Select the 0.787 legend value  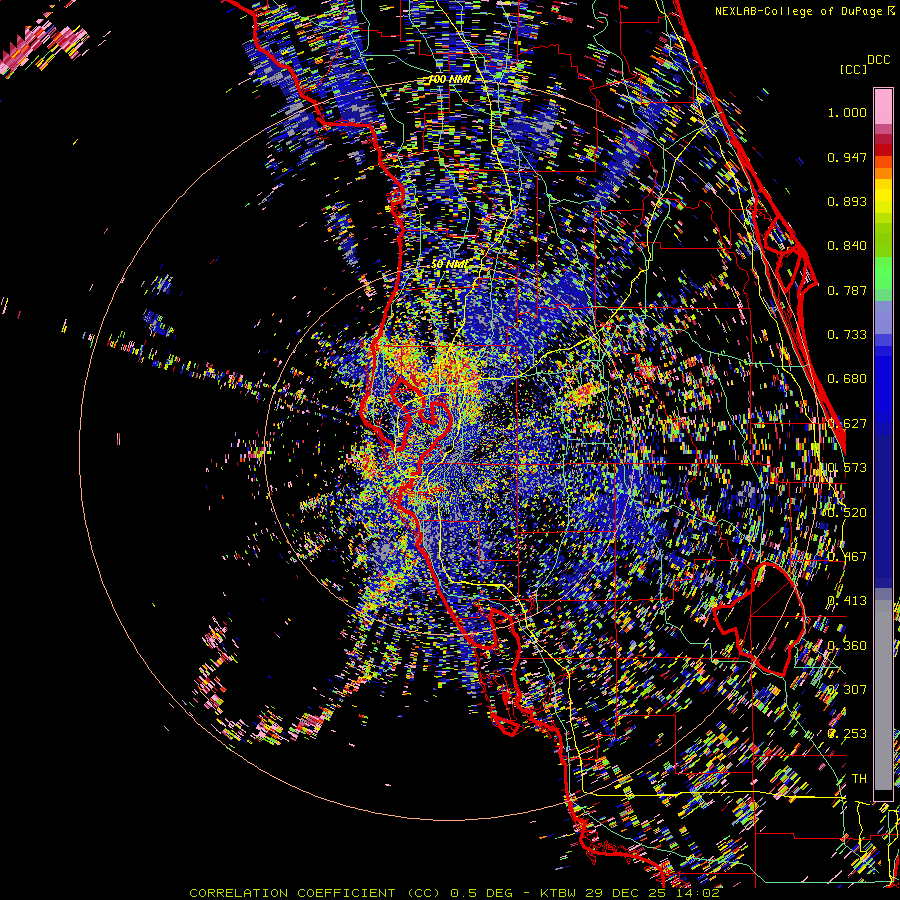tap(847, 290)
